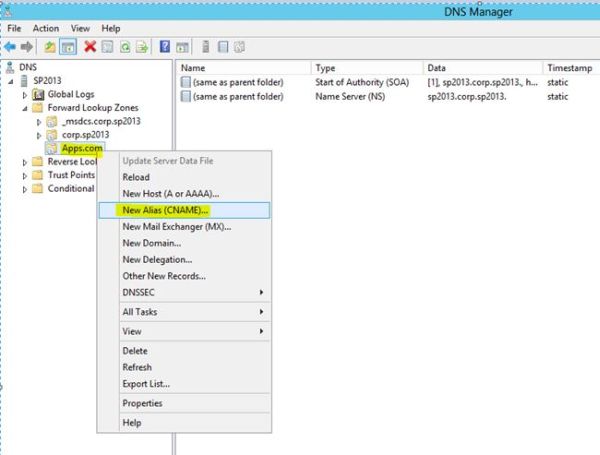600x455 pixels.
Task: Click the Back arrow toolbar icon
Action: coord(10,47)
